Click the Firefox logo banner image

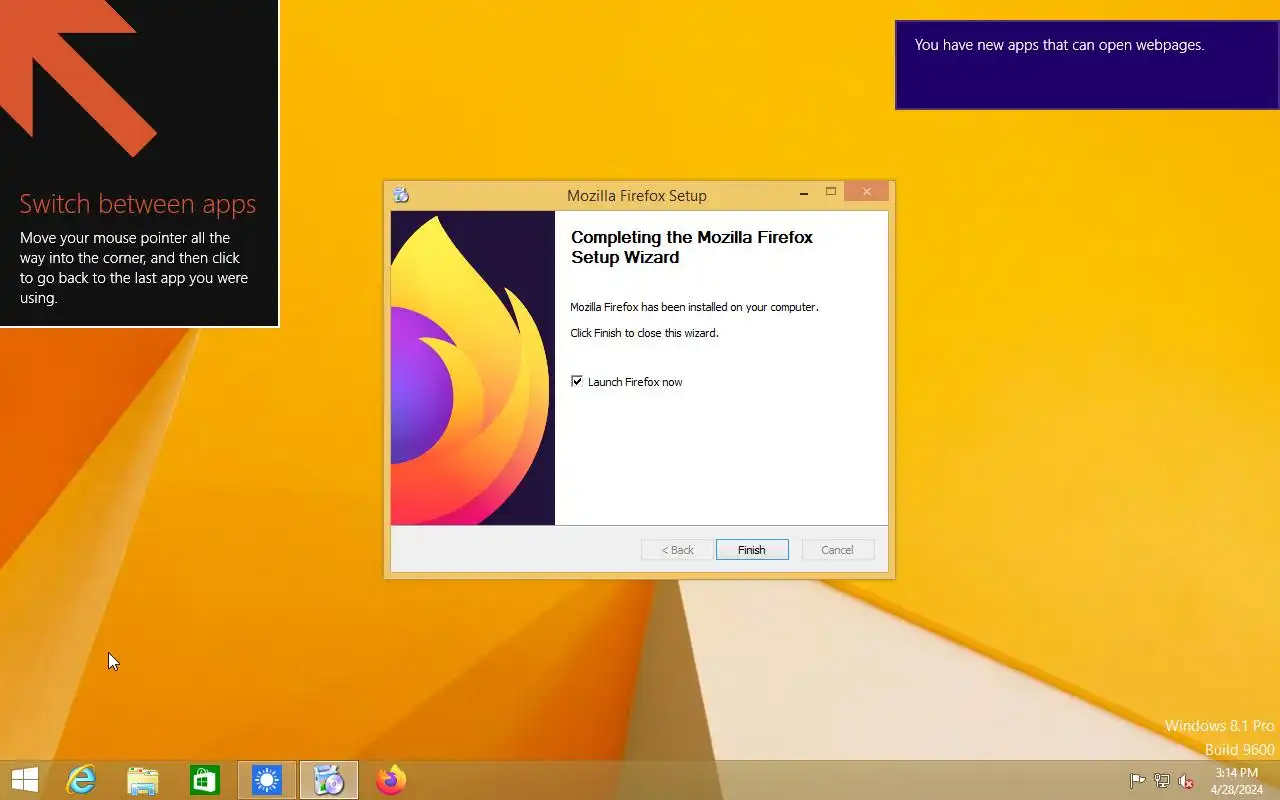pos(473,368)
